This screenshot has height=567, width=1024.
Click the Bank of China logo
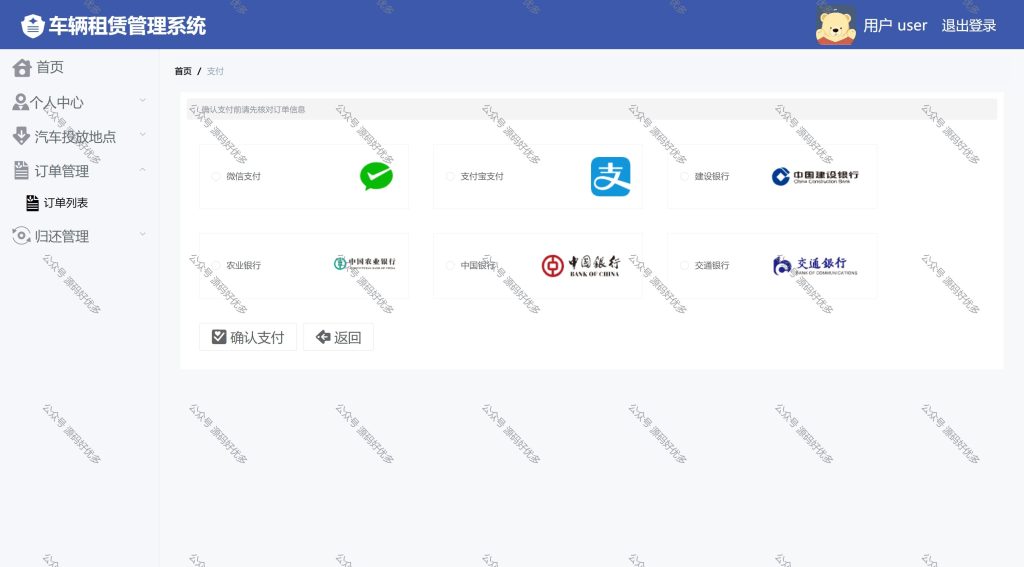click(x=581, y=265)
